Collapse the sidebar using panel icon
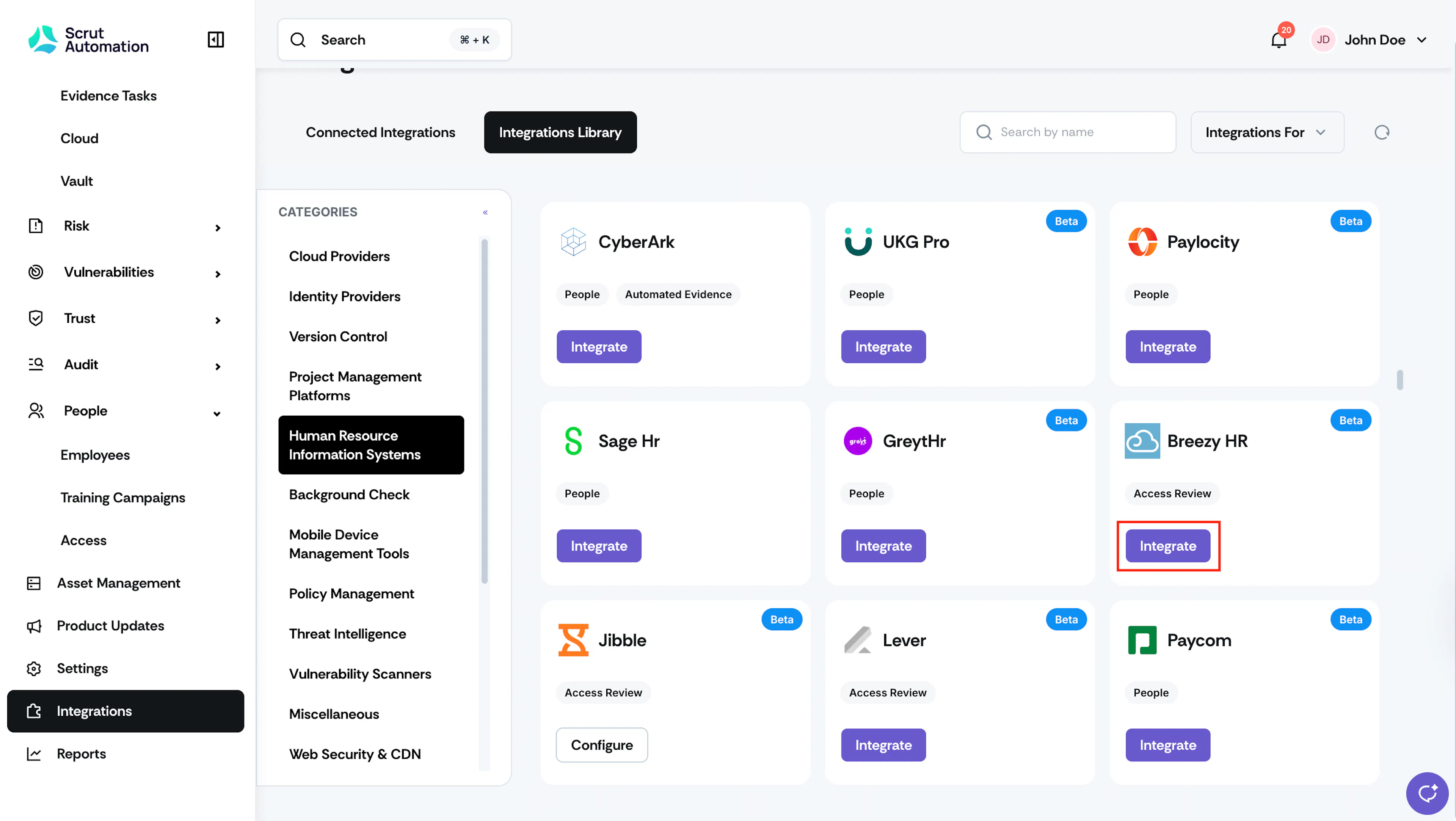The width and height of the screenshot is (1456, 821). coord(216,39)
